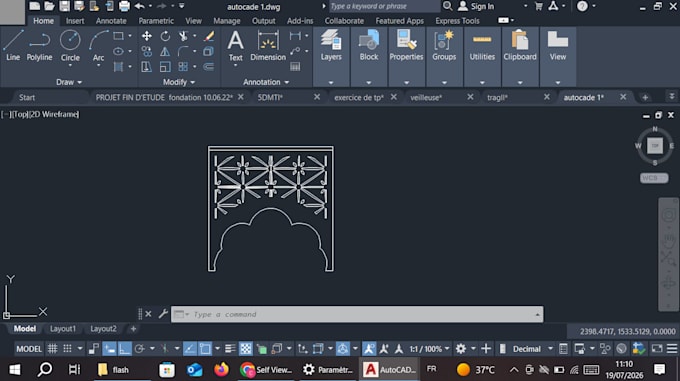Click the Sign In button

click(x=476, y=6)
